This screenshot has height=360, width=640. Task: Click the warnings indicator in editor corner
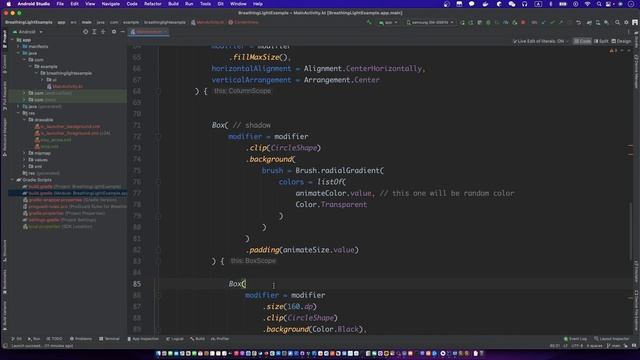coord(613,51)
